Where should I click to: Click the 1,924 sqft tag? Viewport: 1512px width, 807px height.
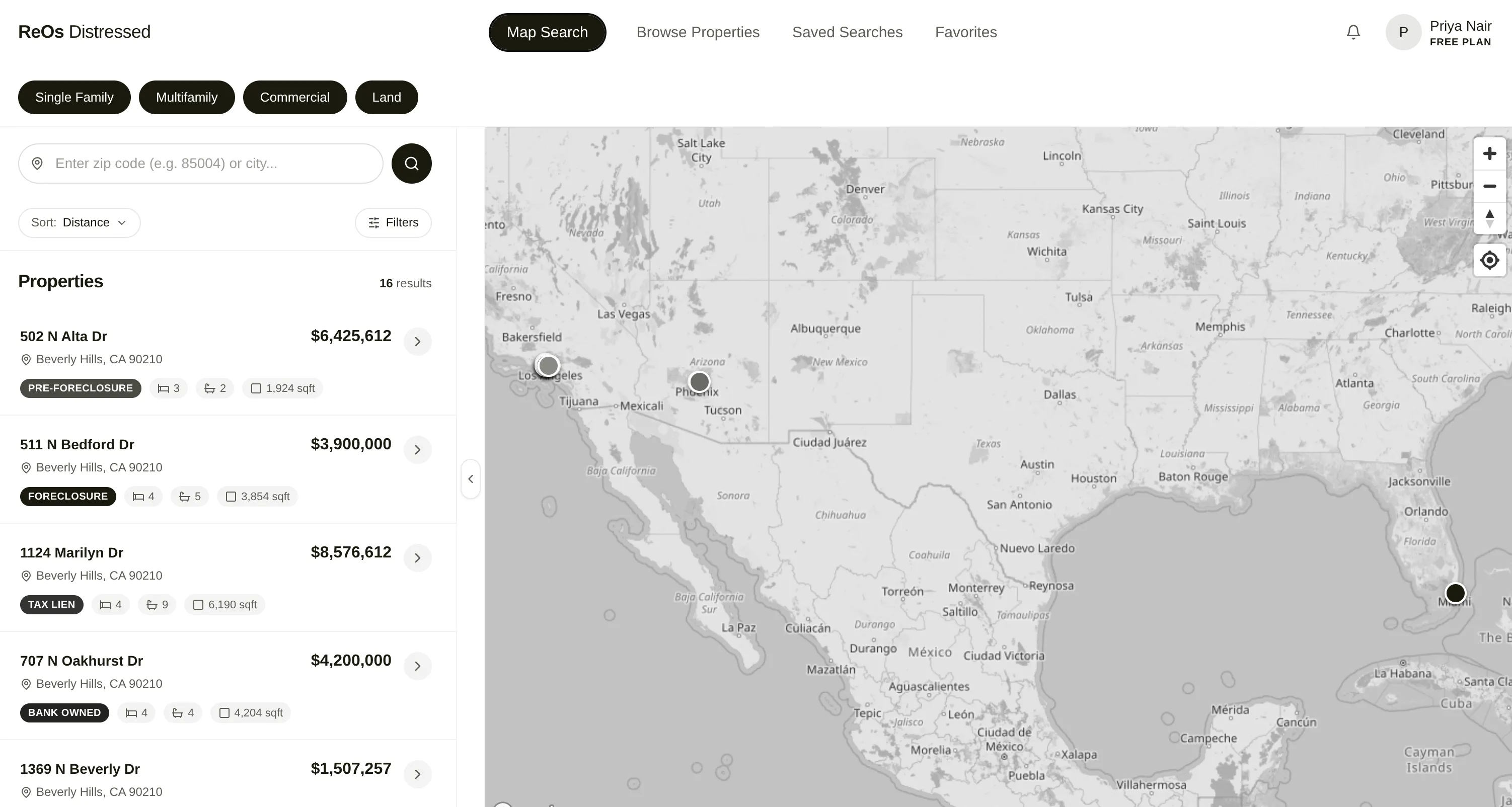tap(282, 388)
